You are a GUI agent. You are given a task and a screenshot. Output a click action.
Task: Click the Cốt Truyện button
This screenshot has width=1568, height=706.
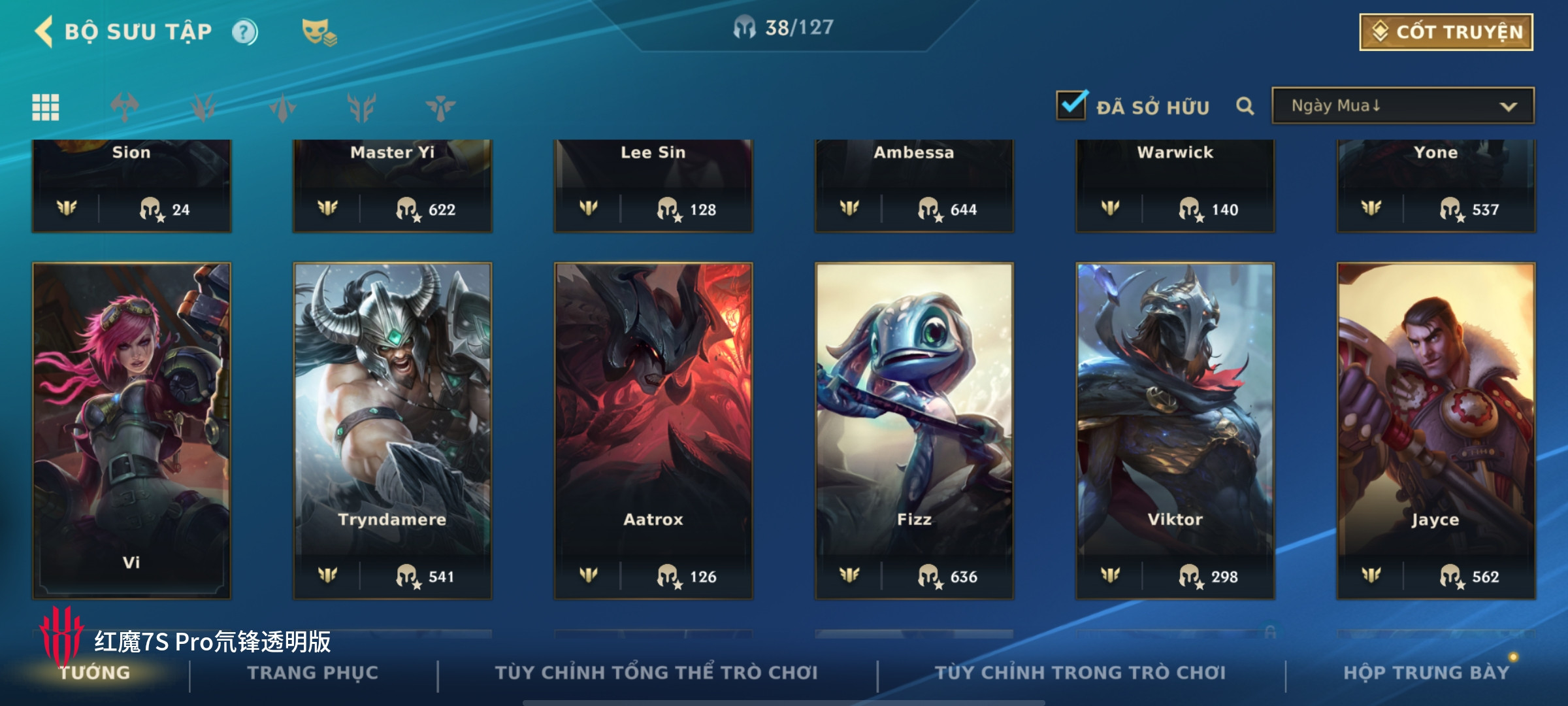[x=1446, y=32]
